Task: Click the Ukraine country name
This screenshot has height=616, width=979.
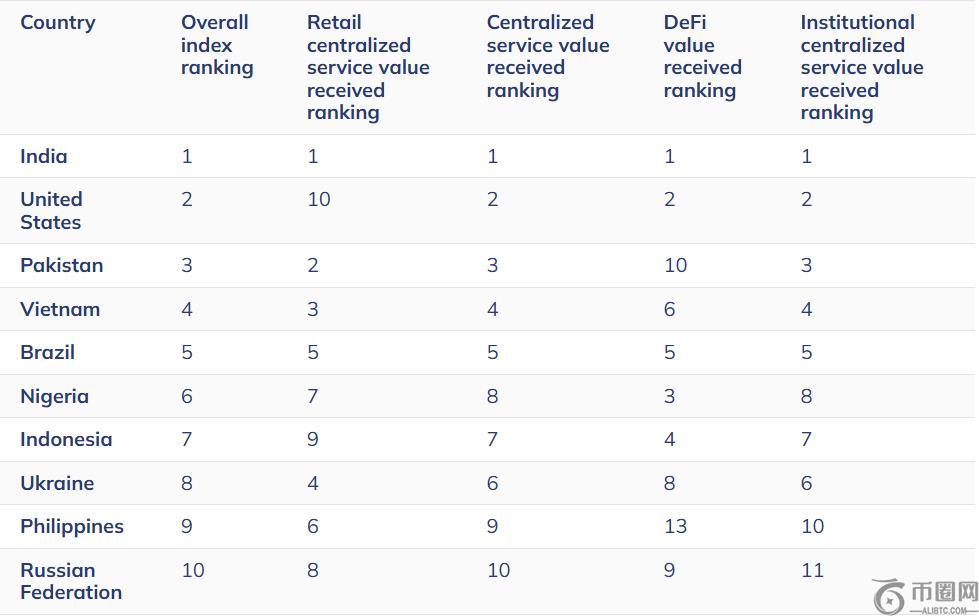Action: click(x=57, y=483)
